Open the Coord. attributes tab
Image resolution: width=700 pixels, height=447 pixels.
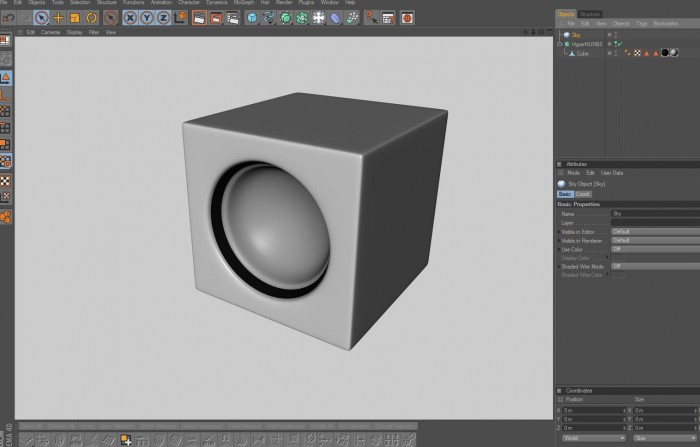[583, 194]
